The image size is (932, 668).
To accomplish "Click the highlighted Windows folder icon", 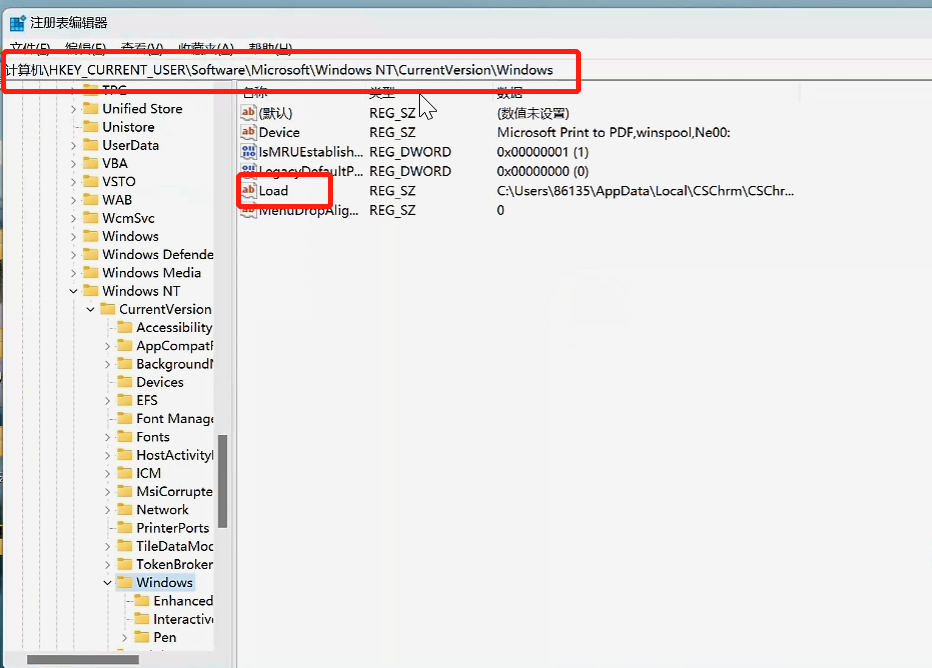I will coord(124,581).
